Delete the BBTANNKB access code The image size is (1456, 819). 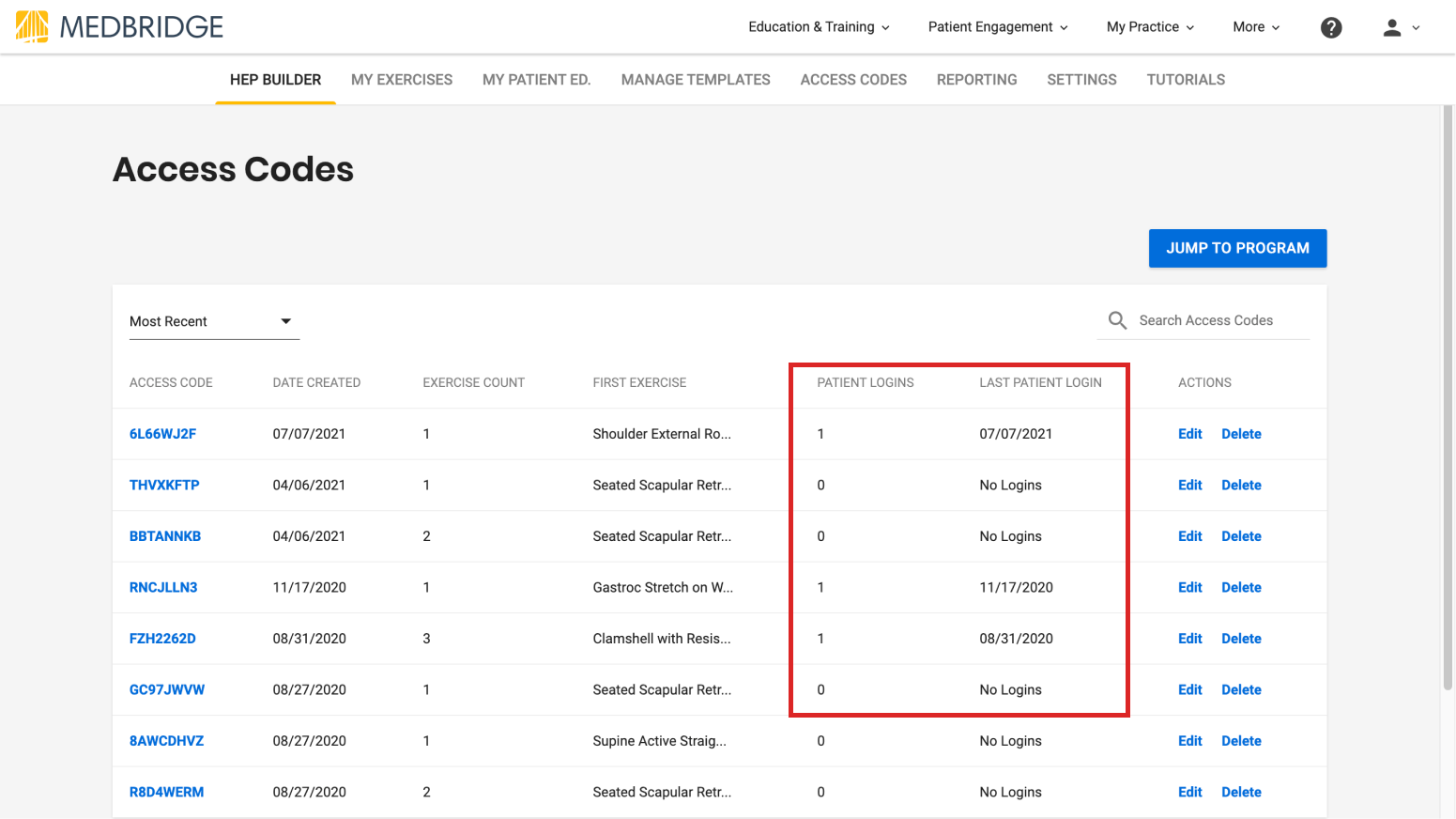(x=1241, y=536)
